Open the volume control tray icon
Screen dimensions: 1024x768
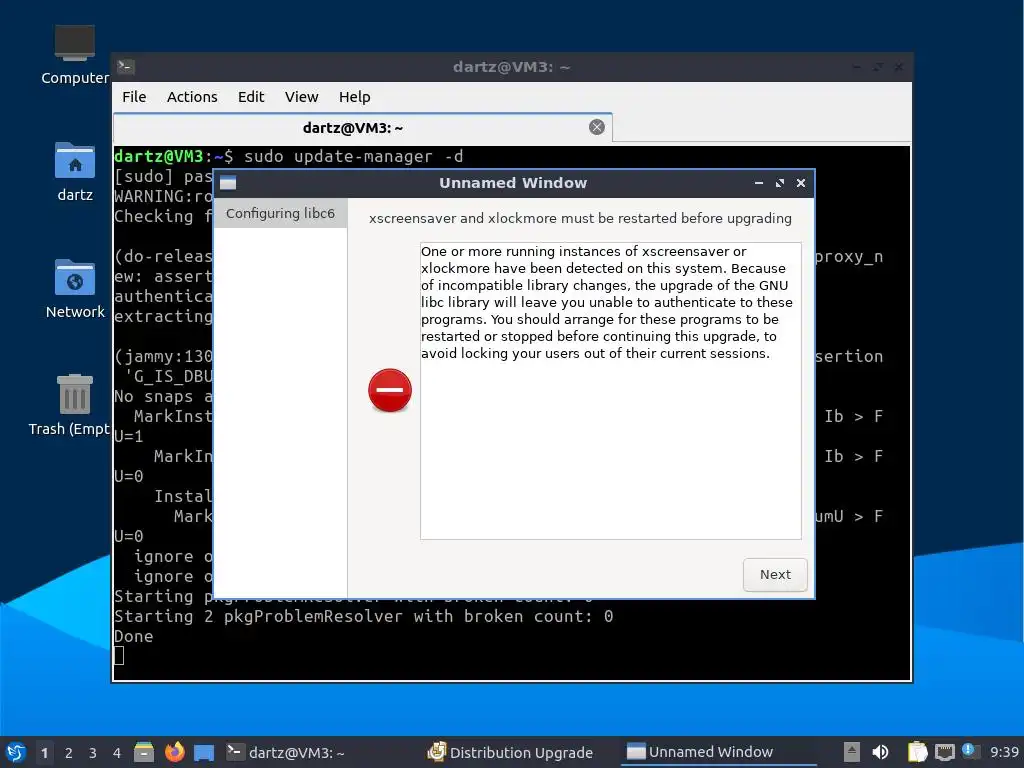(x=880, y=752)
